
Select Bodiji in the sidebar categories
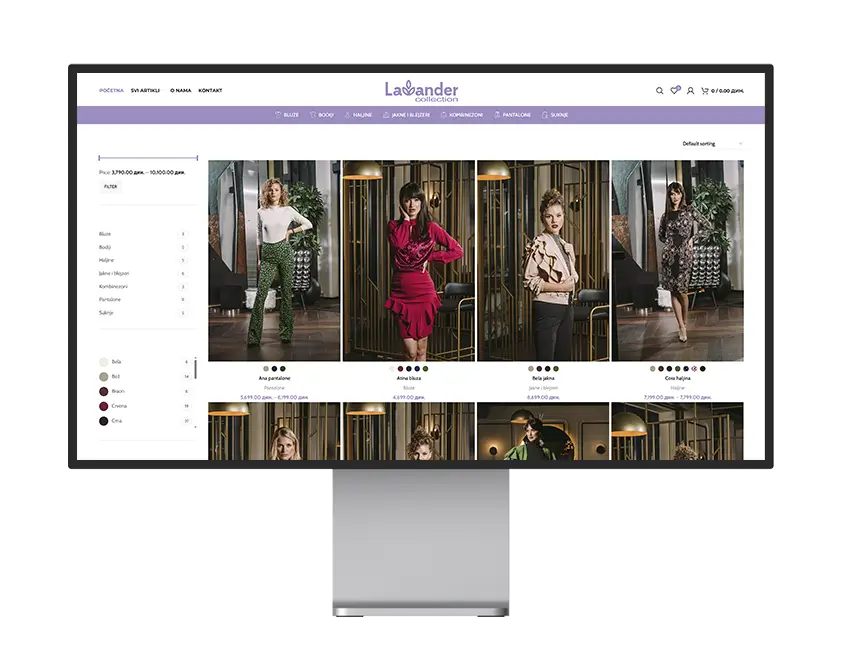click(105, 247)
